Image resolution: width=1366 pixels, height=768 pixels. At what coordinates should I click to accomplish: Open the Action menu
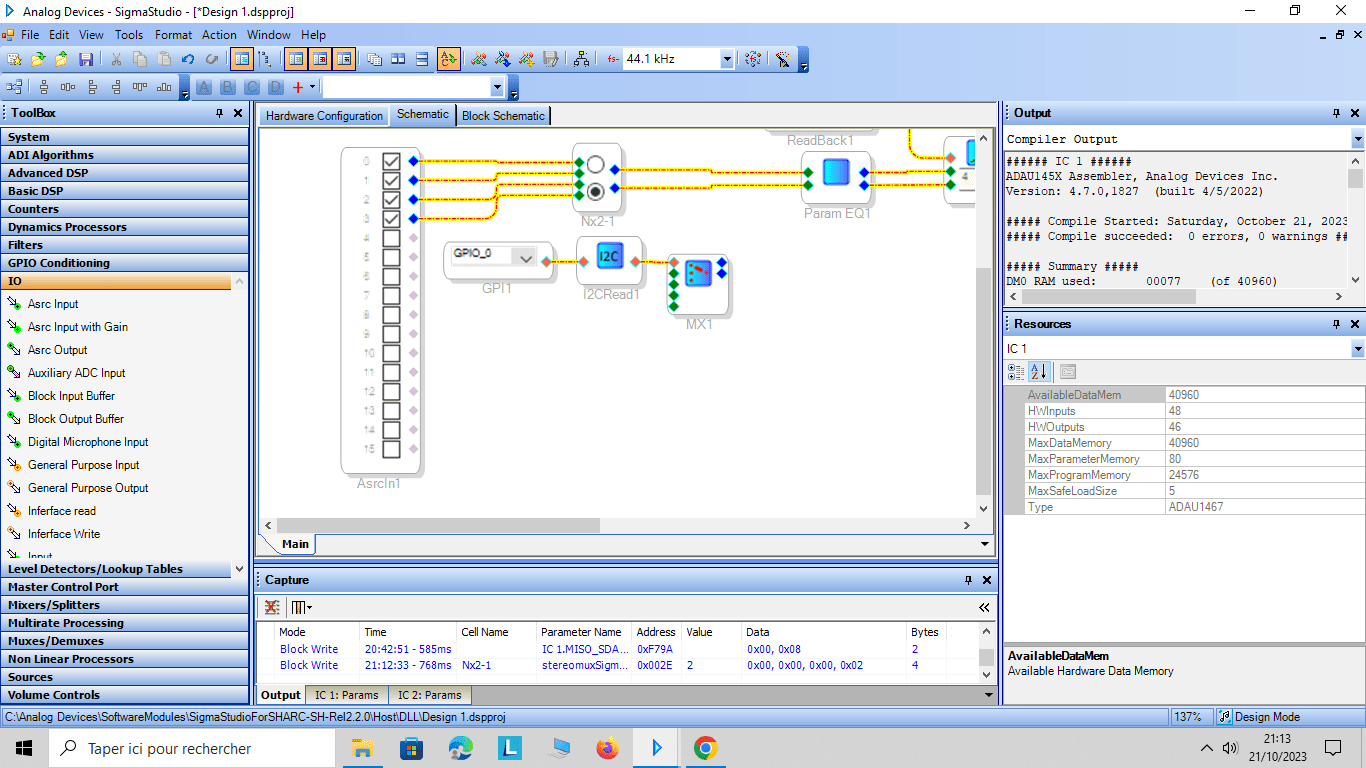tap(219, 34)
